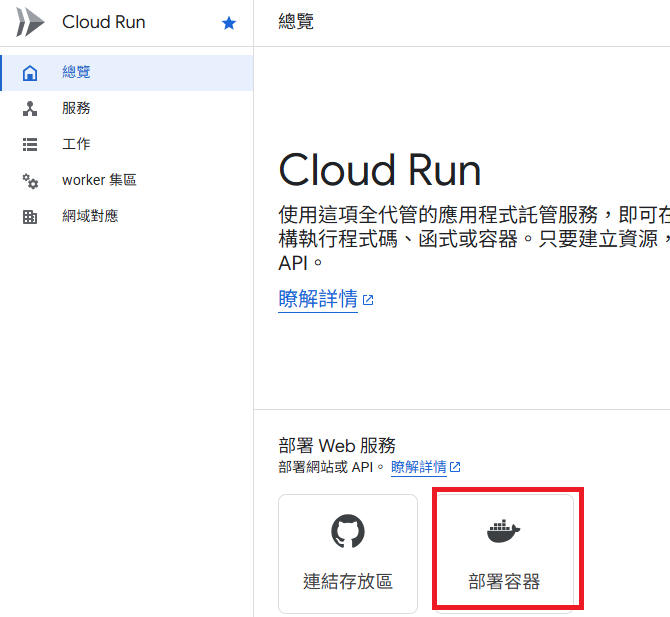Image resolution: width=670 pixels, height=617 pixels.
Task: Select 總覽 in the sidebar menu
Action: pos(76,72)
